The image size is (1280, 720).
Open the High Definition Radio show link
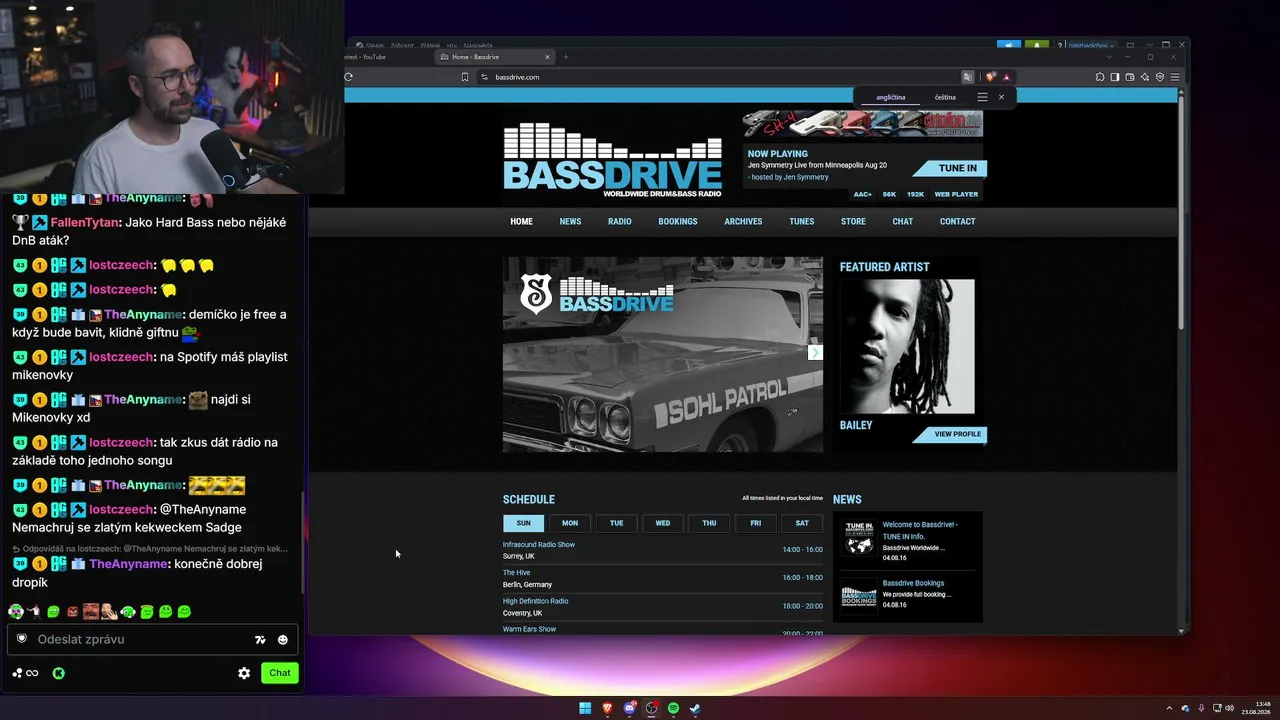tap(535, 601)
